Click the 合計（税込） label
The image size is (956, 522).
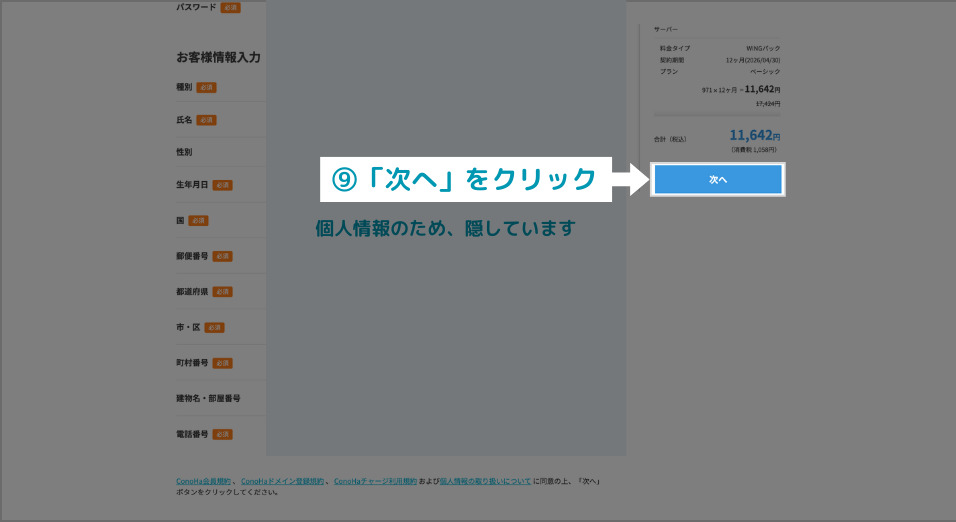(x=670, y=139)
